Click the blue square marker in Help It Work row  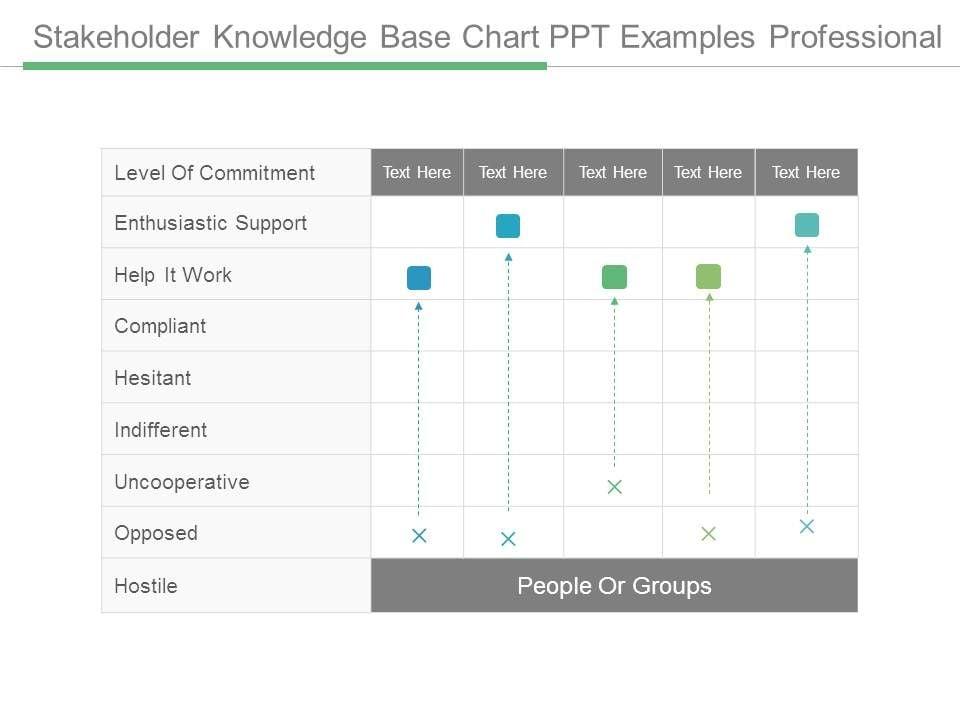point(419,278)
